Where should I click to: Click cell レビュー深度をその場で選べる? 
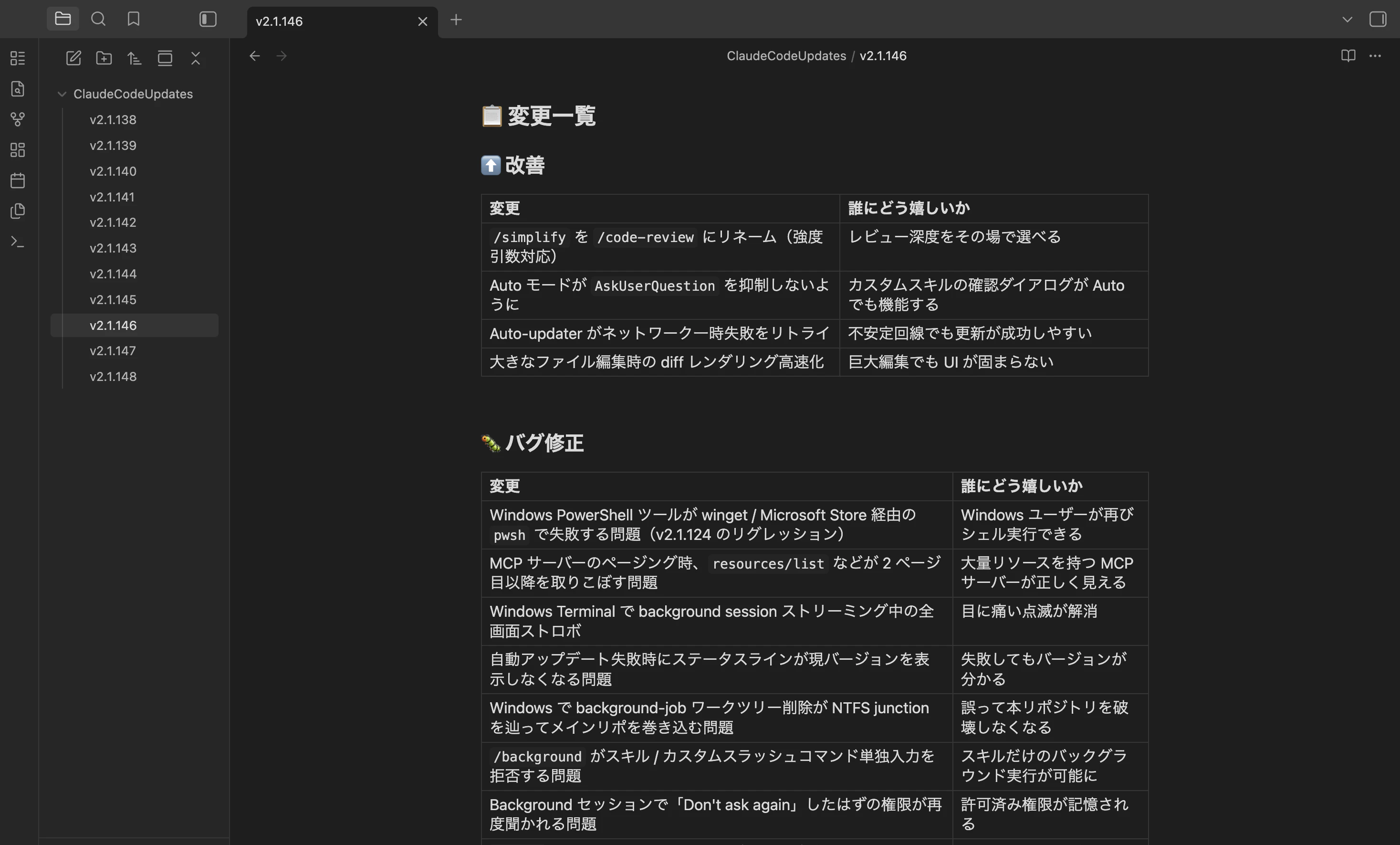point(994,247)
